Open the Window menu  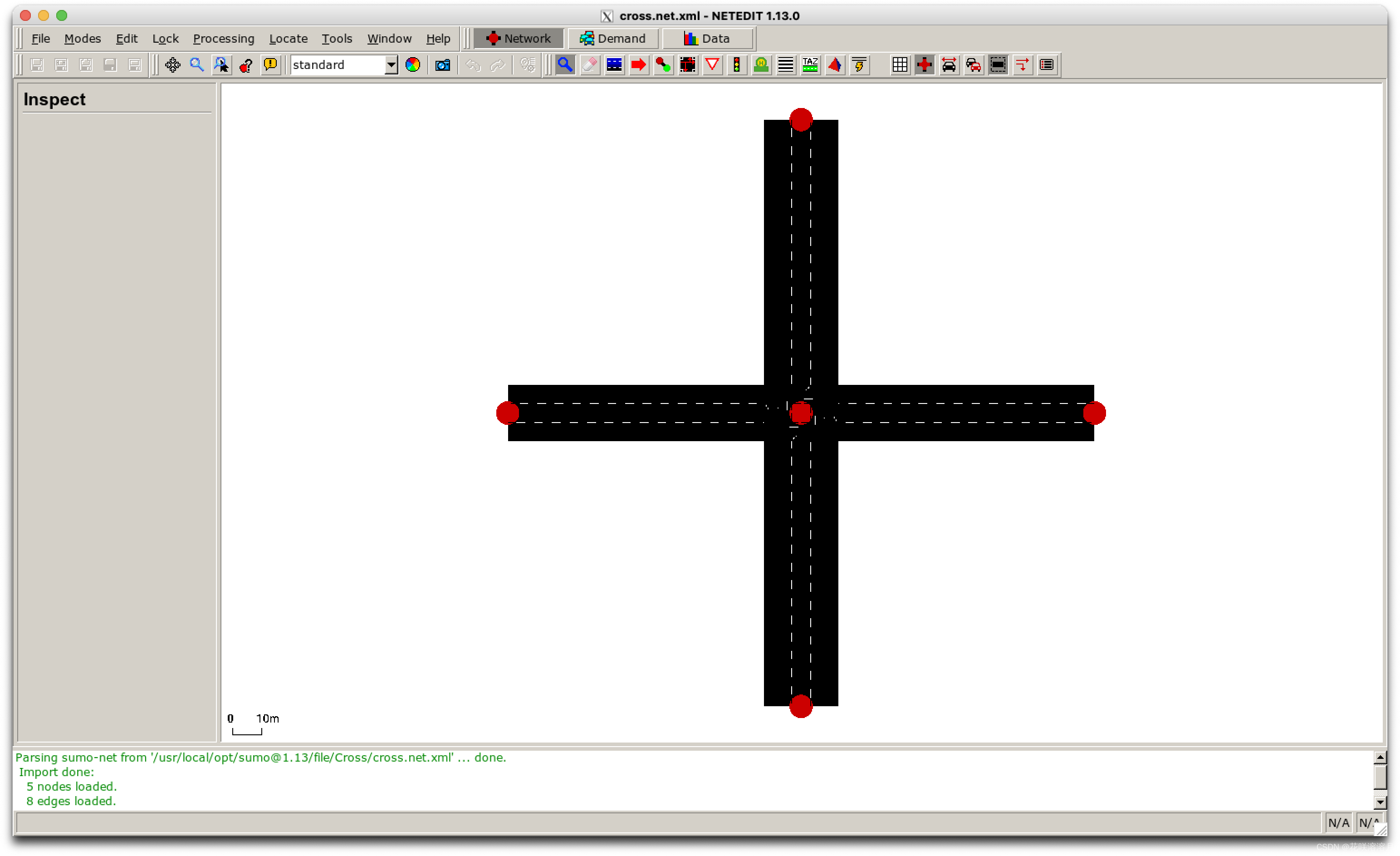(389, 39)
